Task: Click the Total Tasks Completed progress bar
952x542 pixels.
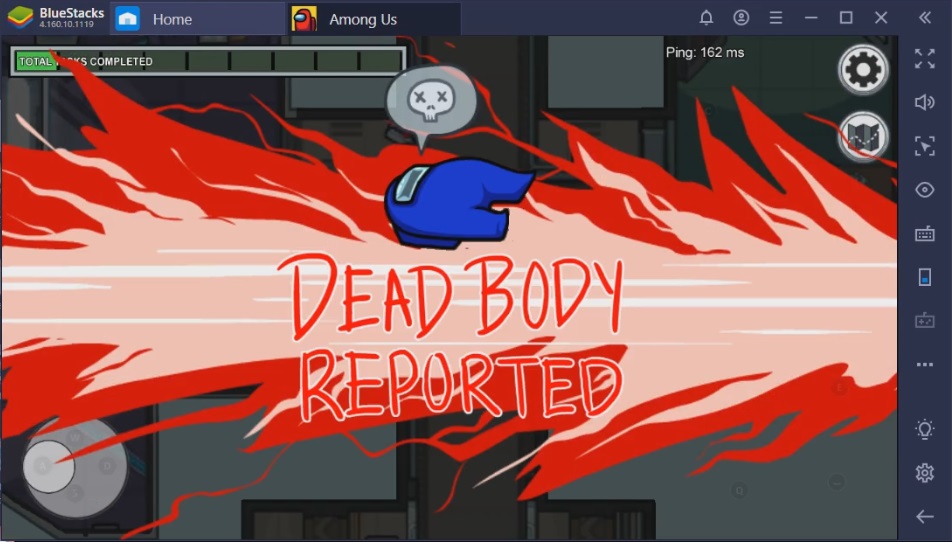Action: click(x=208, y=61)
